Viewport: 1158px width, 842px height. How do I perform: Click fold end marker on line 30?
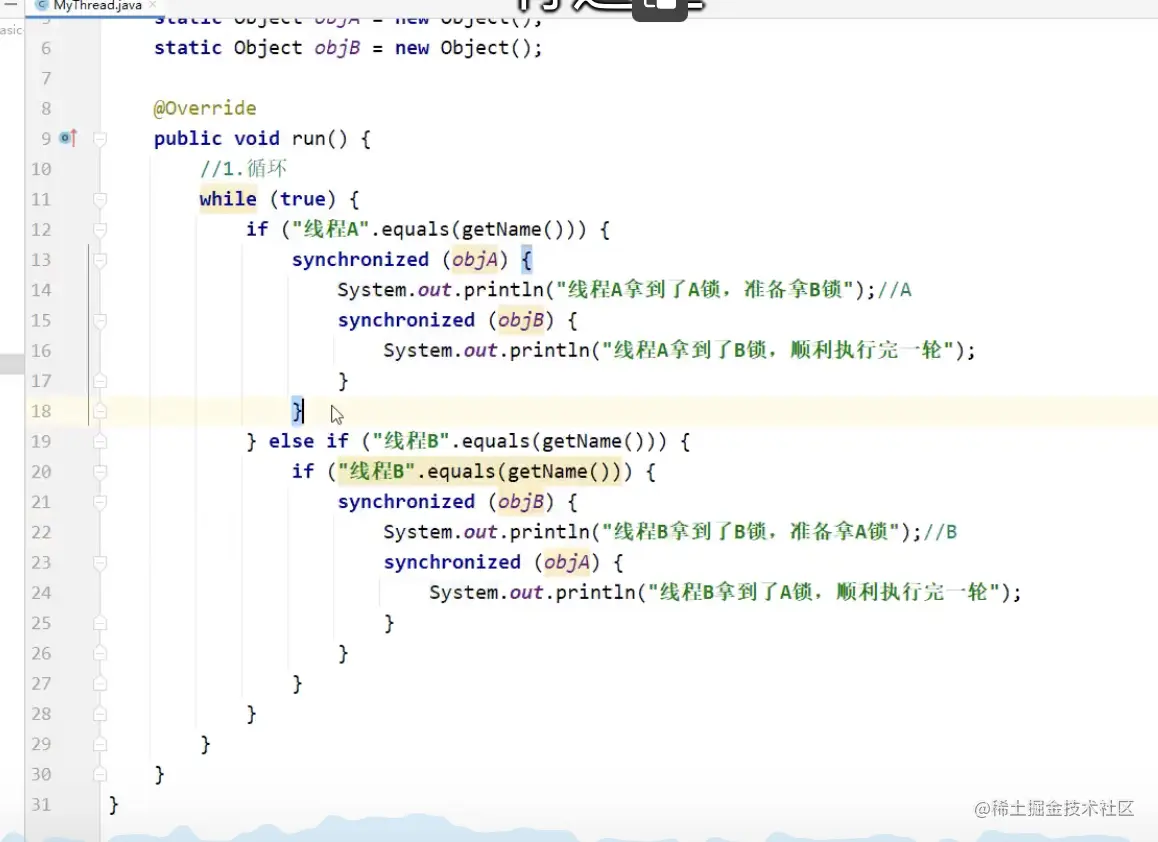[x=100, y=775]
